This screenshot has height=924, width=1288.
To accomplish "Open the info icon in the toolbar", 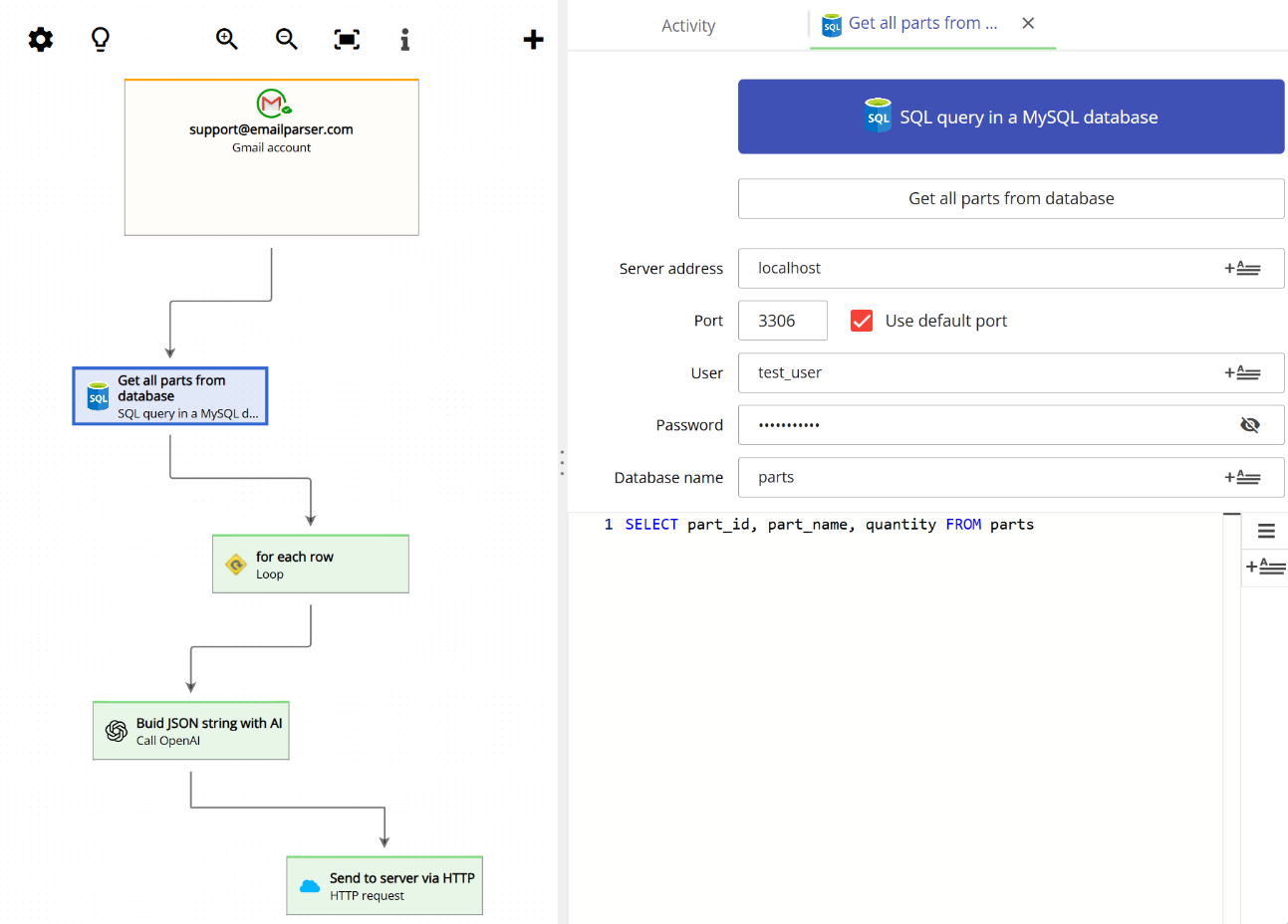I will click(404, 40).
